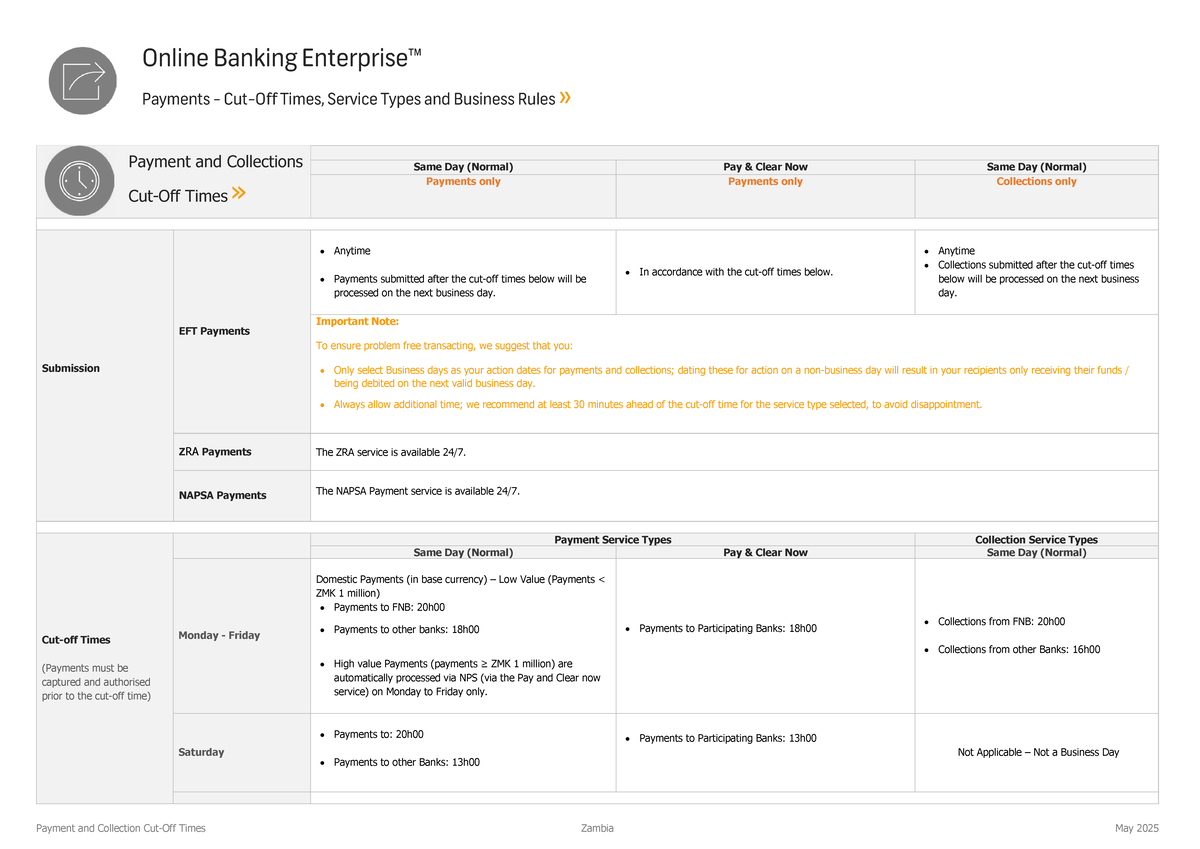Click the note Payments must be captured and authorised

pyautogui.click(x=96, y=682)
